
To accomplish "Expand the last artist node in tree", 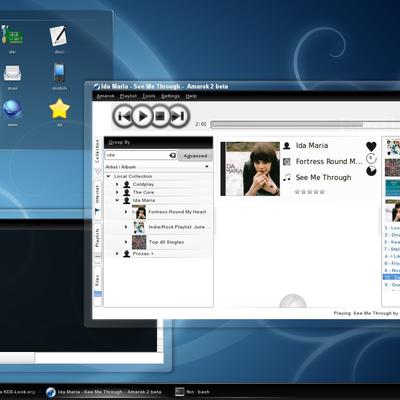I will click(117, 254).
